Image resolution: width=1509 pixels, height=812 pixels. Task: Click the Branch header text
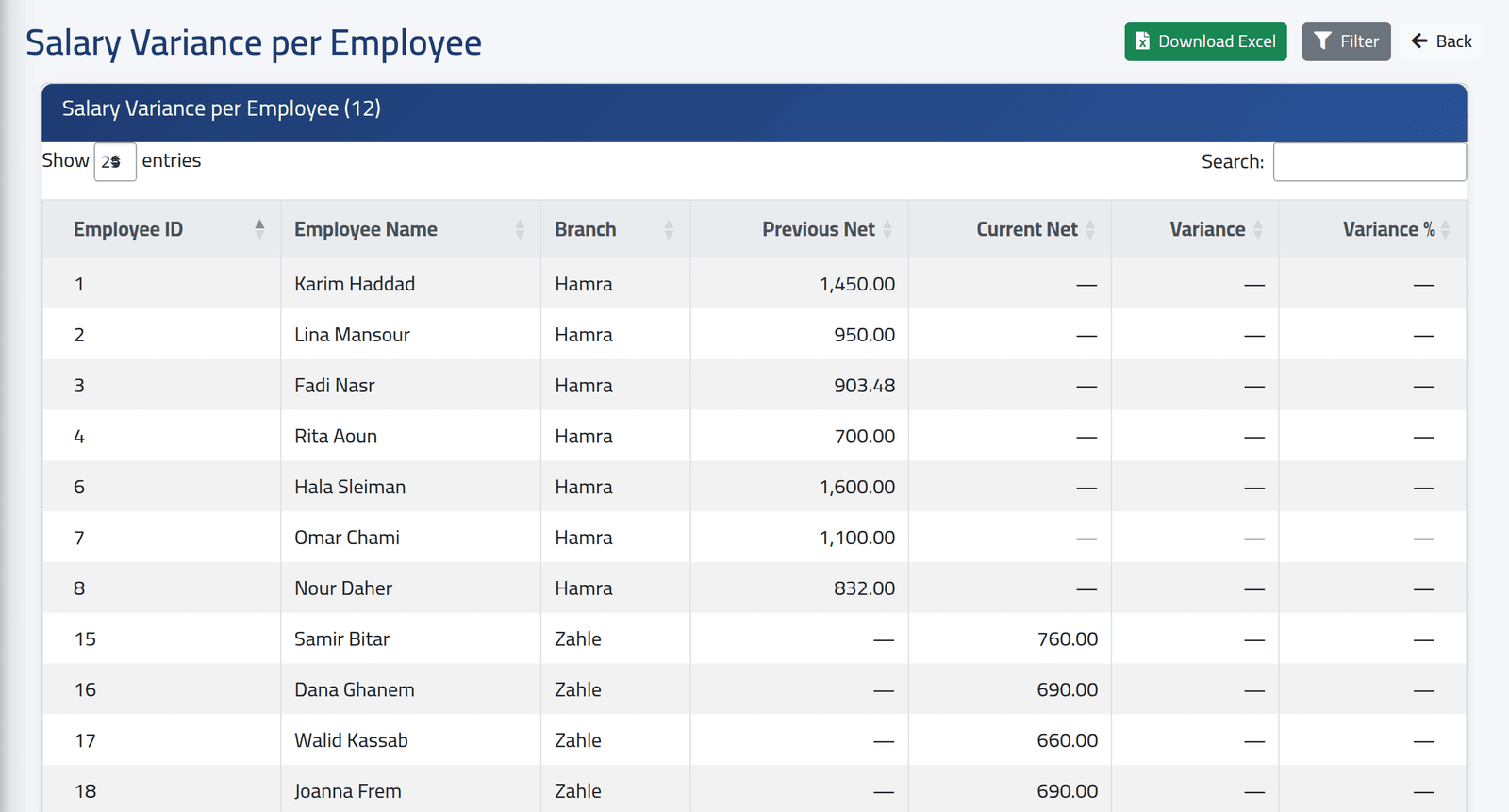586,229
